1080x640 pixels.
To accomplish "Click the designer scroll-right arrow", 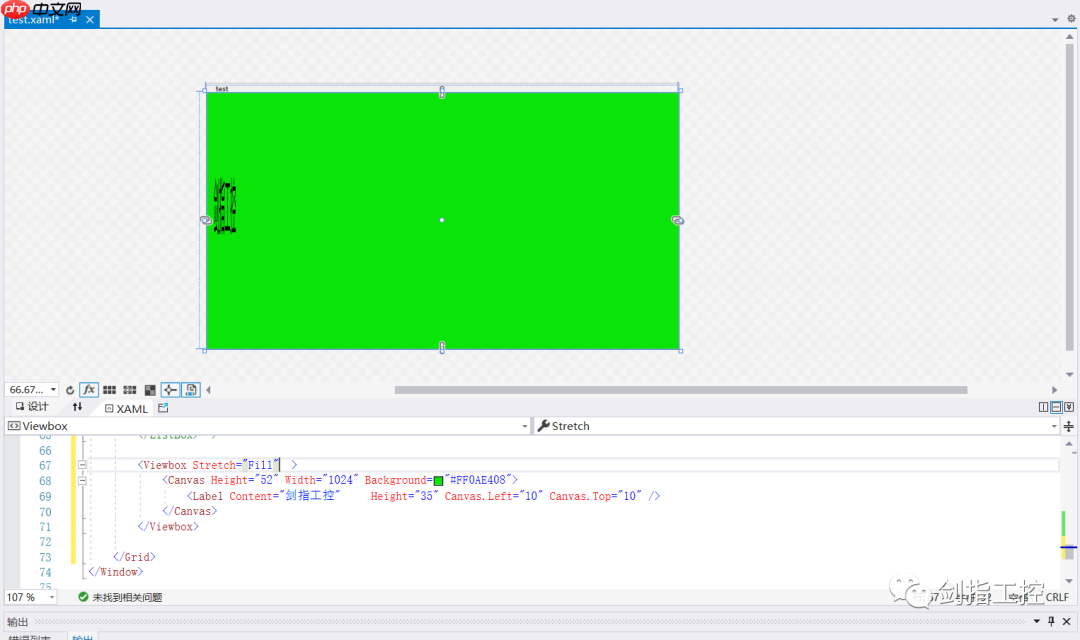I will pos(1055,390).
